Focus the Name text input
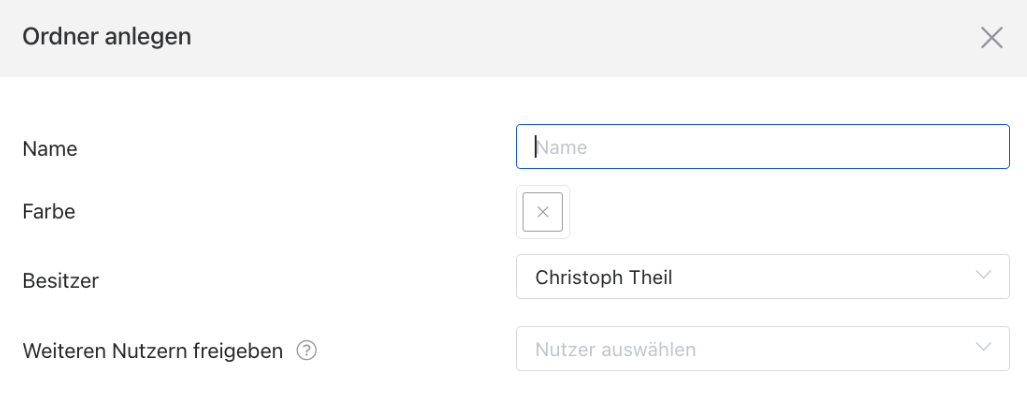This screenshot has width=1027, height=397. click(x=762, y=147)
